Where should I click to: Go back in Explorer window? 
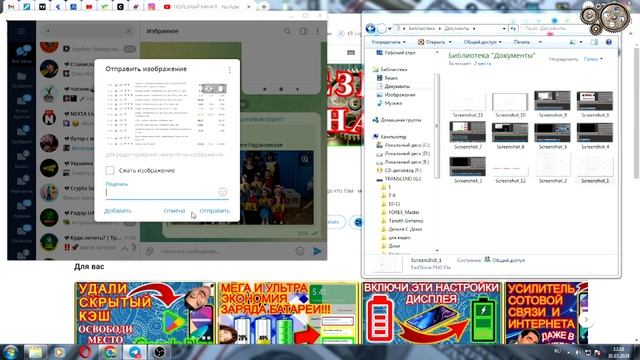pos(371,29)
